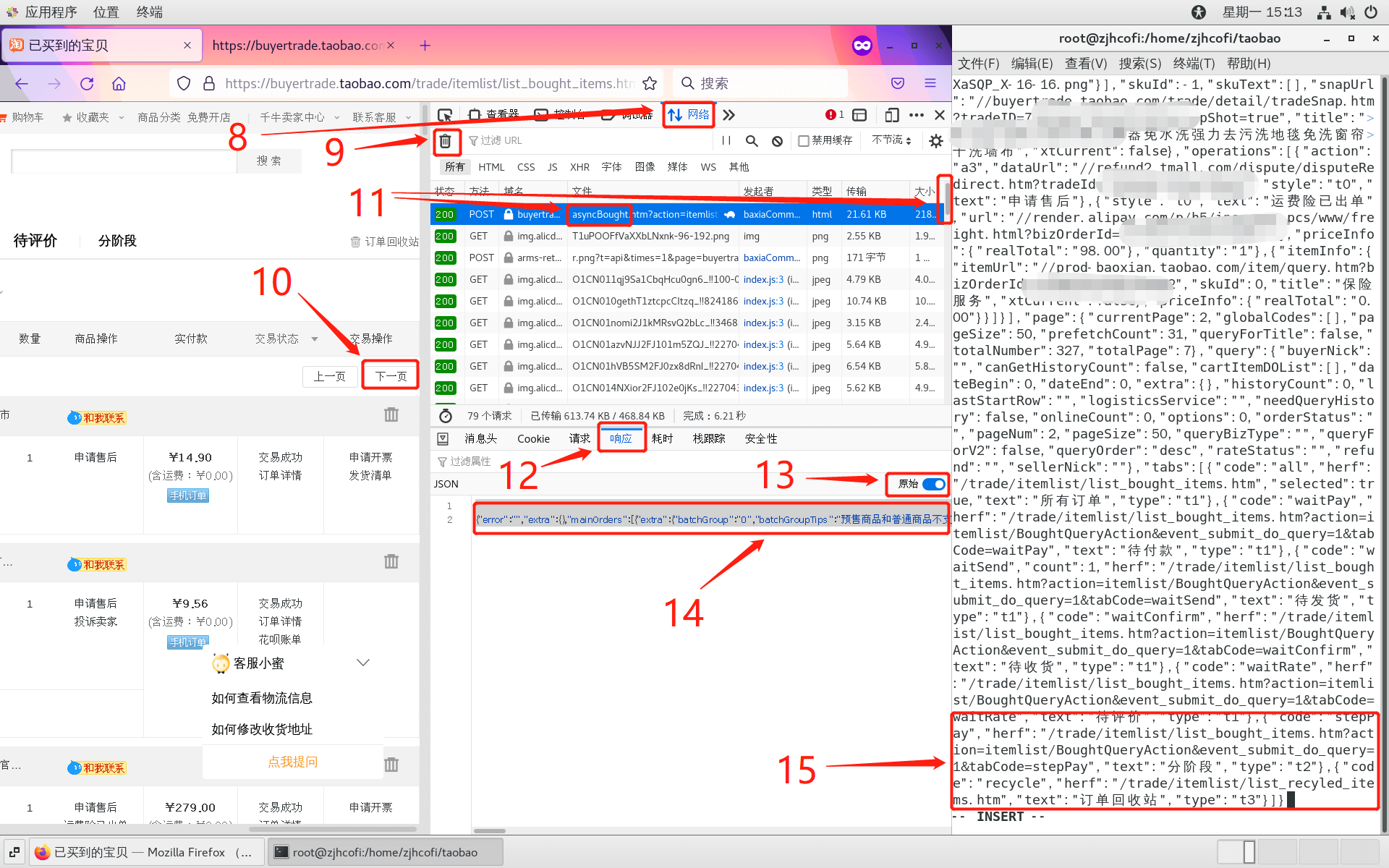Viewport: 1389px width, 868px height.
Task: Open the 交易状态 filter dropdown
Action: (315, 339)
